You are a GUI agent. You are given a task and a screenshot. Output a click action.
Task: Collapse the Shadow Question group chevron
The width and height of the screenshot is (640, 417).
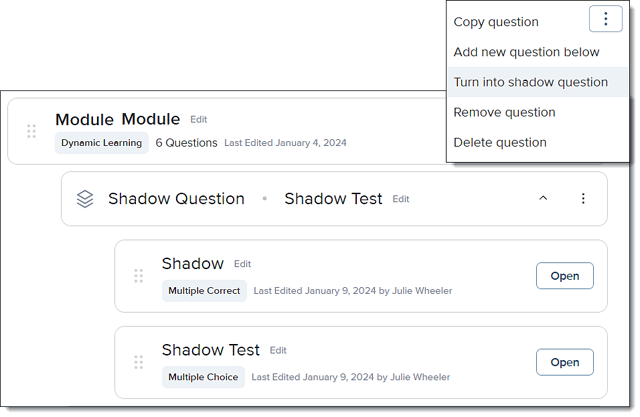click(543, 198)
